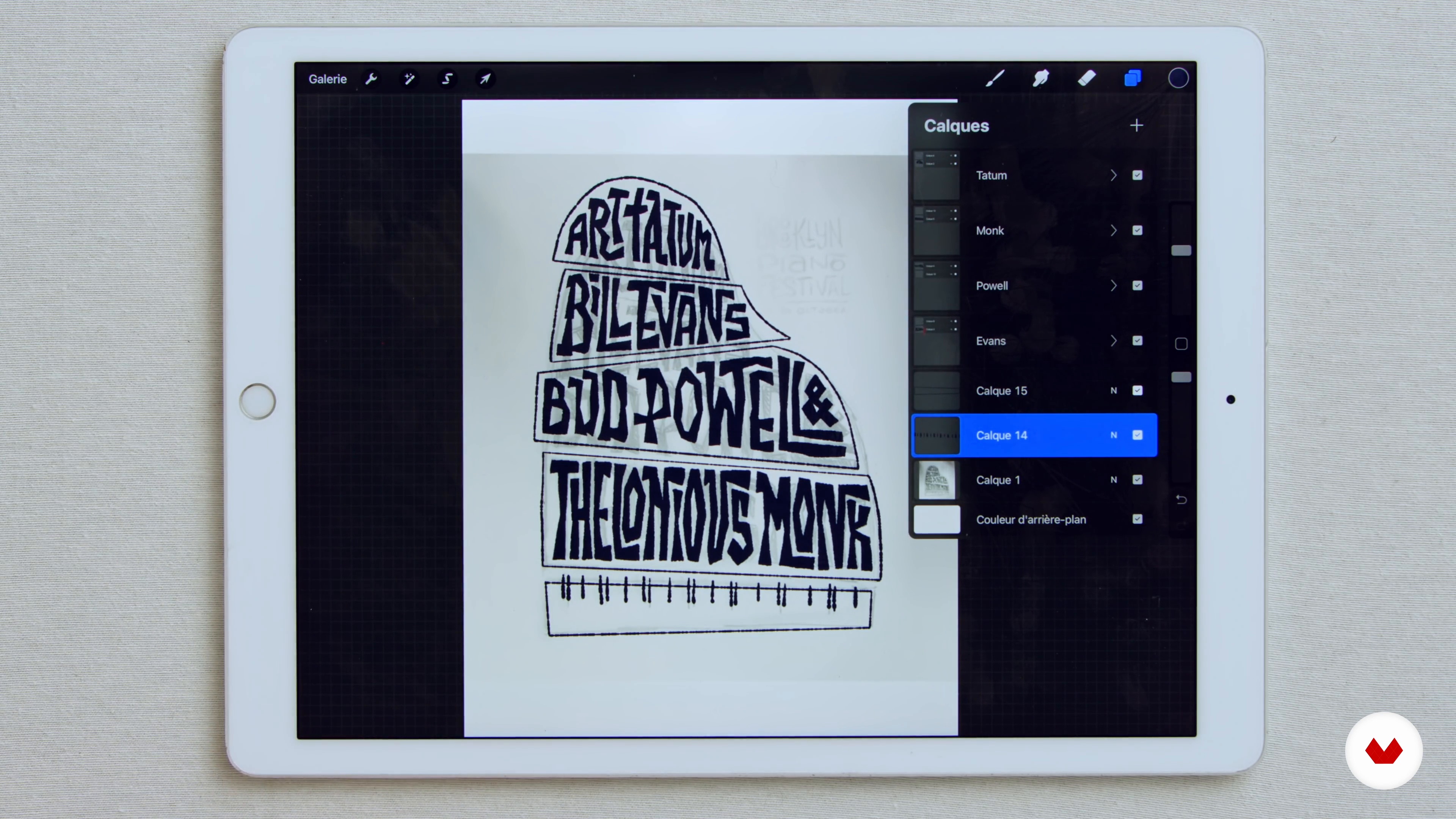Select the Evans group row

click(x=1034, y=341)
